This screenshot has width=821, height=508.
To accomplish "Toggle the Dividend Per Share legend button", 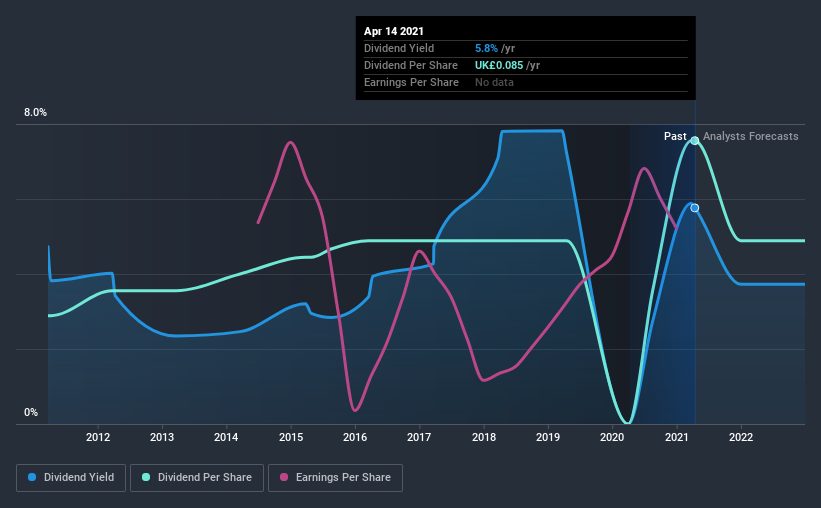I will 197,478.
